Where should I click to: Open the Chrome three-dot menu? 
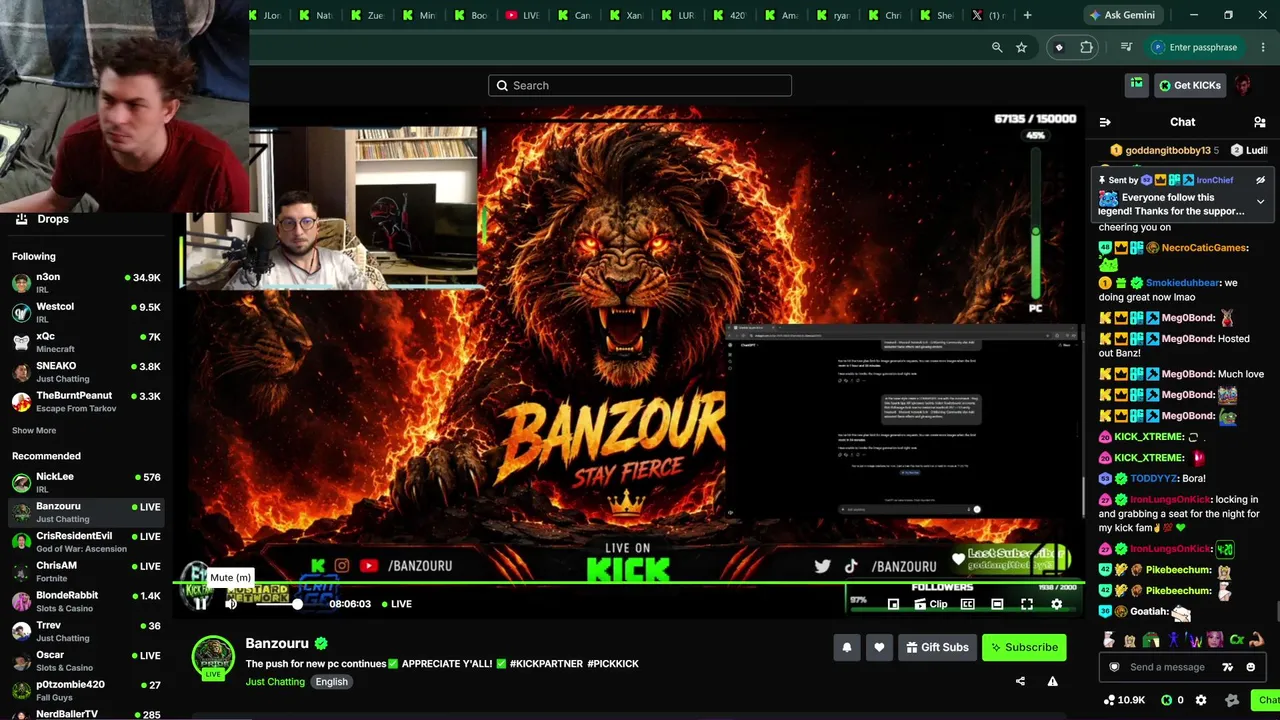[1263, 47]
